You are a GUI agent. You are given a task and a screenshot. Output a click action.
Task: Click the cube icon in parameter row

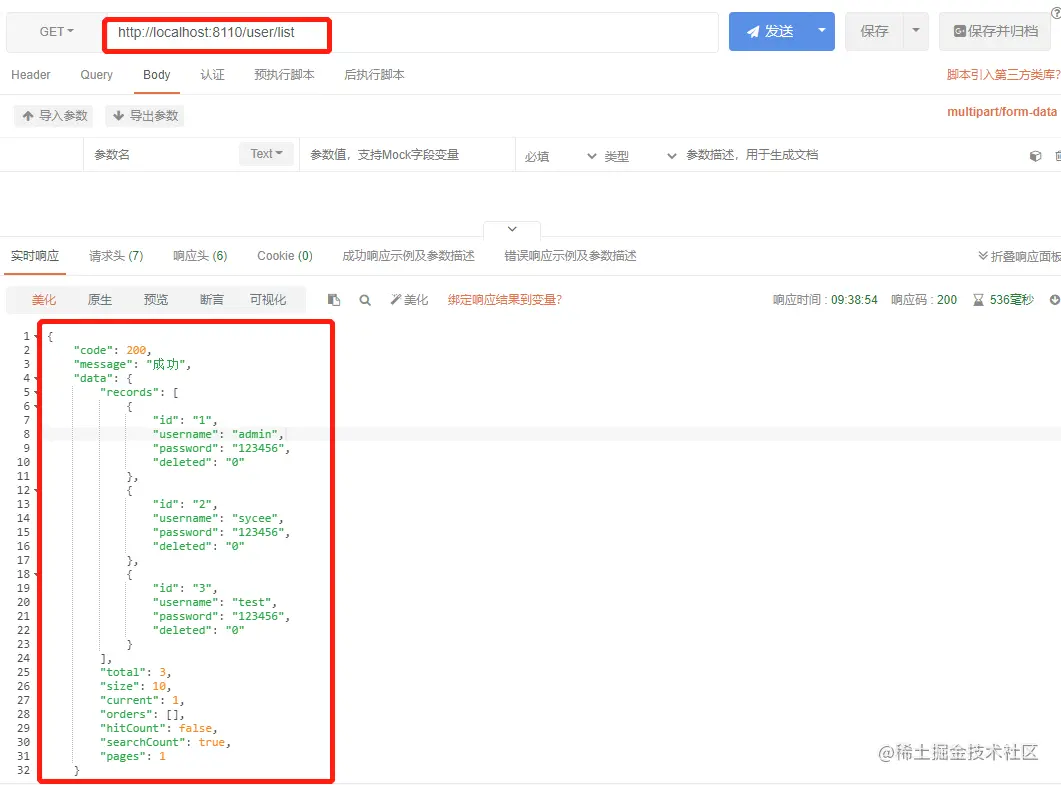tap(1035, 156)
